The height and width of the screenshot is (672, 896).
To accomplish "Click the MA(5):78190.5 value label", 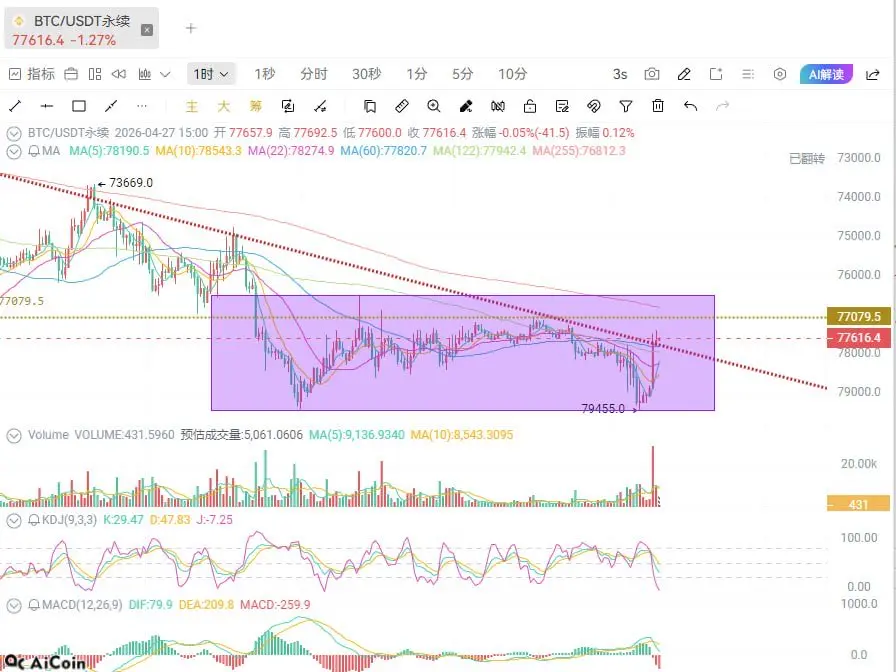I will tap(109, 151).
